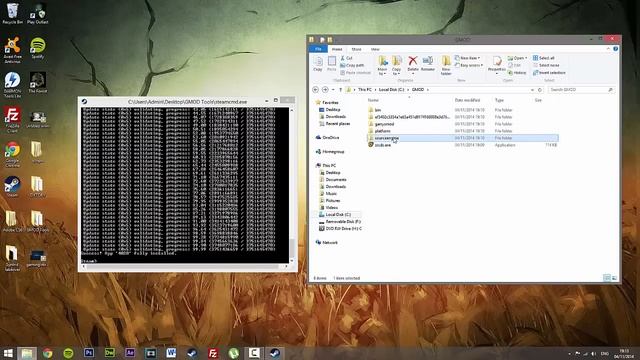Switch to the Home ribbon tab
This screenshot has width=640, height=360.
point(337,49)
